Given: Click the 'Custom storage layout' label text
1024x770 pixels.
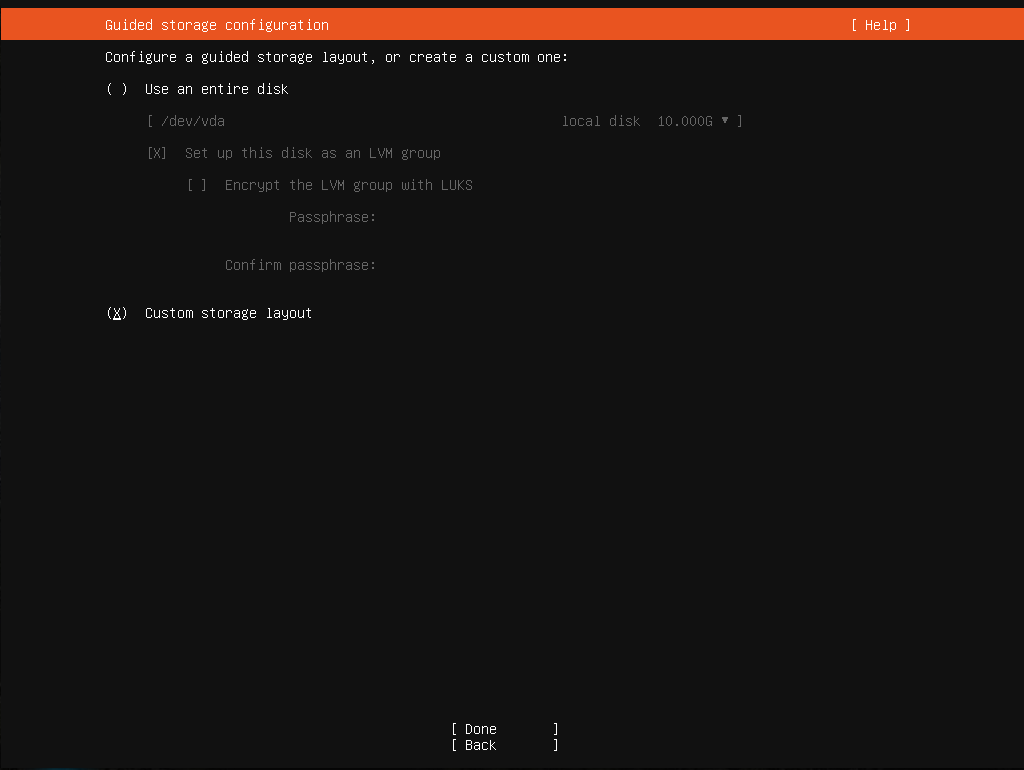Looking at the screenshot, I should click(x=228, y=313).
